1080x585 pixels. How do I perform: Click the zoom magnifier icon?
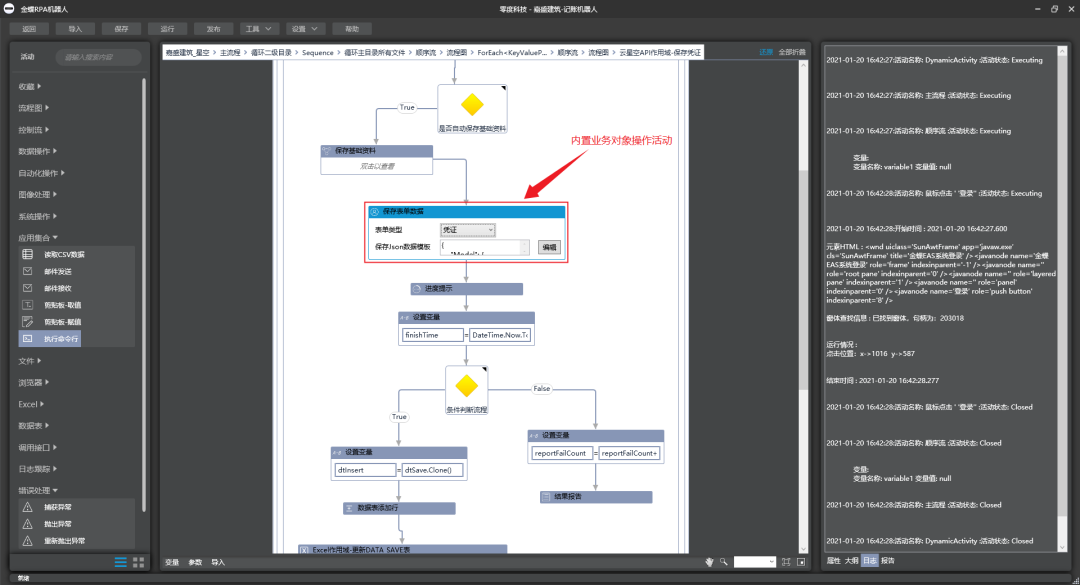[723, 562]
